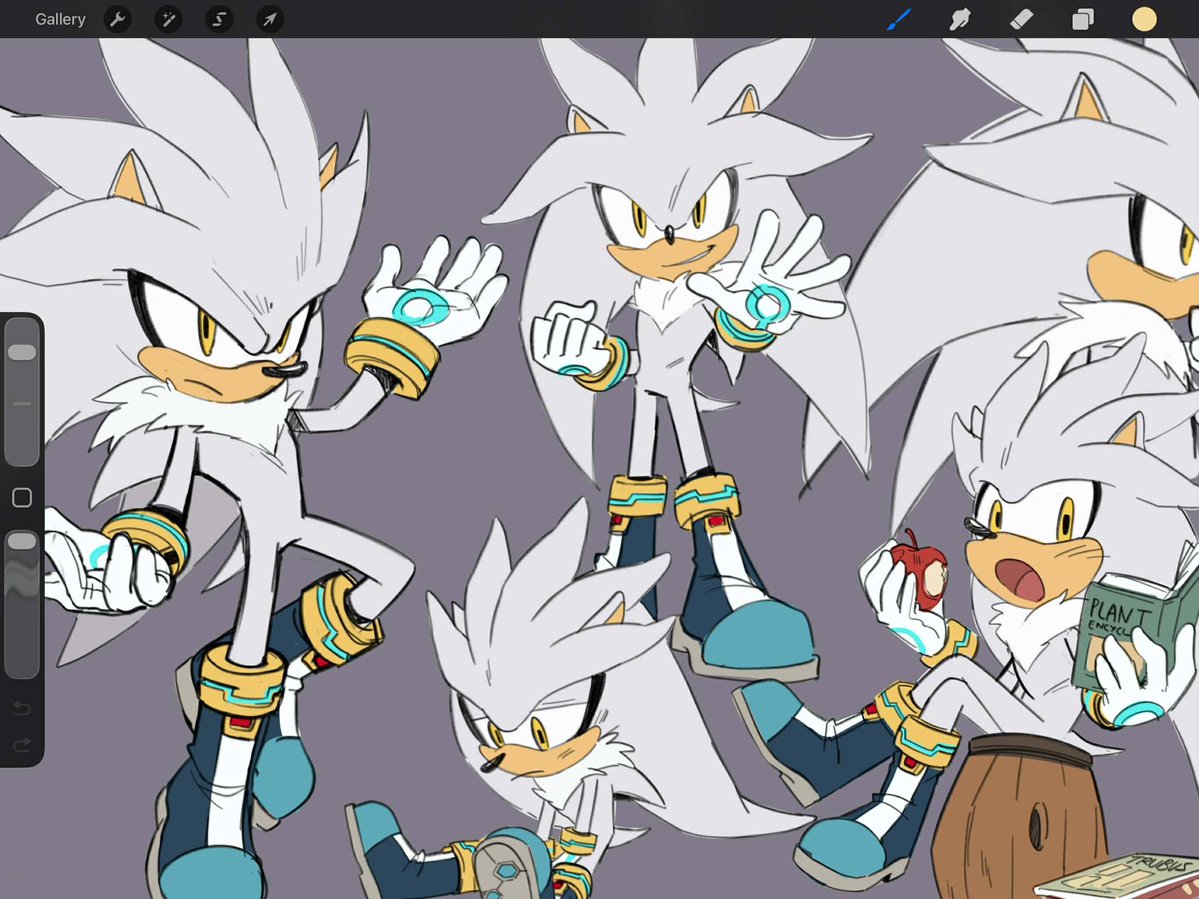
Task: Reopen the brush library via Brush icon
Action: 898,19
